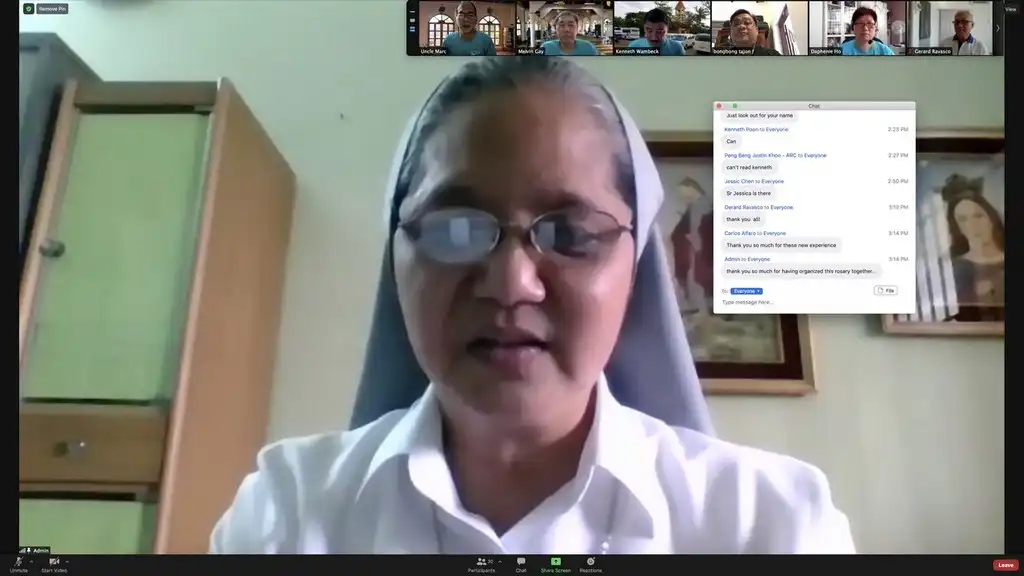Click the Remove Pin button
Screen dimensions: 1024x576
coord(52,8)
